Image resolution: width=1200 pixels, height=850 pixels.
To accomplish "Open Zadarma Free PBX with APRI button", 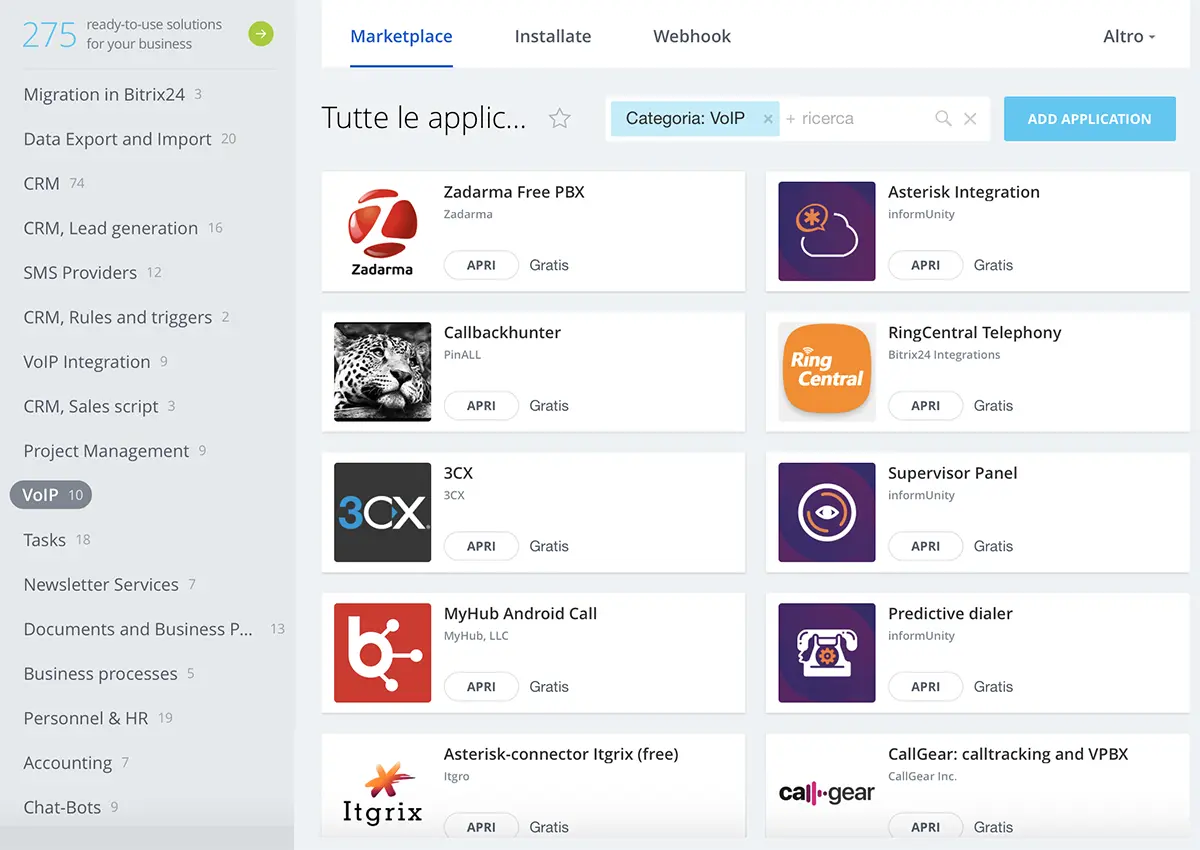I will coord(481,265).
